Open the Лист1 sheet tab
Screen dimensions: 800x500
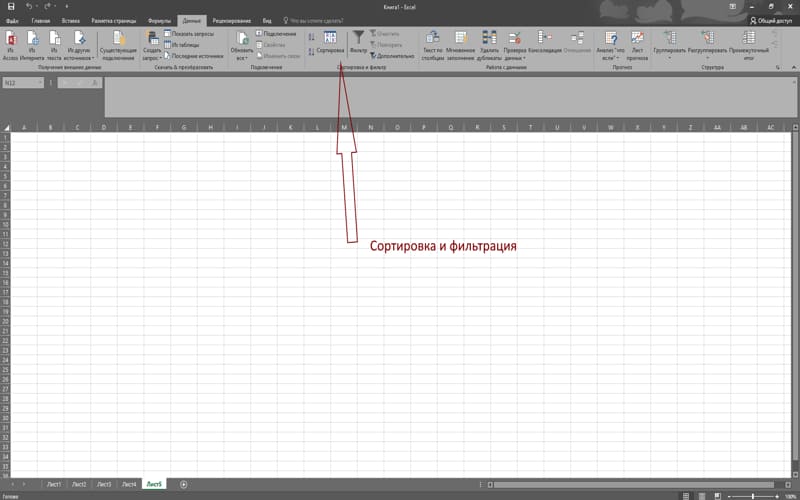click(x=54, y=484)
